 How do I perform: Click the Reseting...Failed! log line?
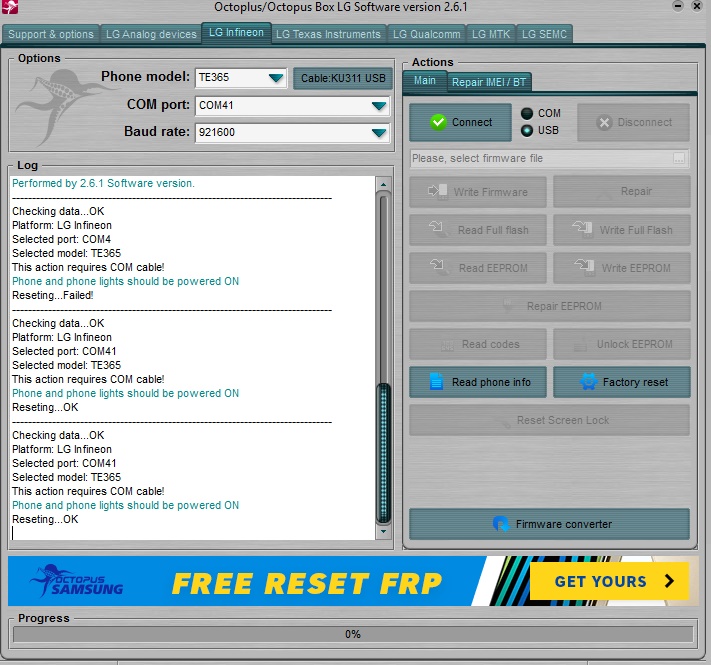click(x=53, y=295)
